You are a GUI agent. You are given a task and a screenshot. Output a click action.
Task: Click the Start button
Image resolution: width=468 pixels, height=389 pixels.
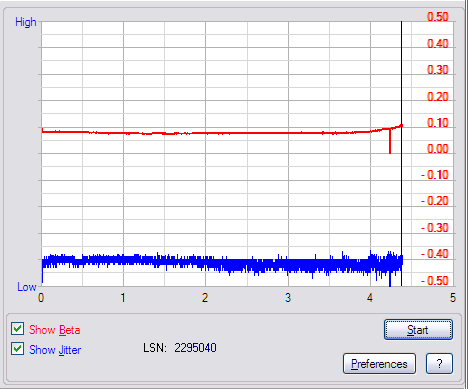pos(418,330)
